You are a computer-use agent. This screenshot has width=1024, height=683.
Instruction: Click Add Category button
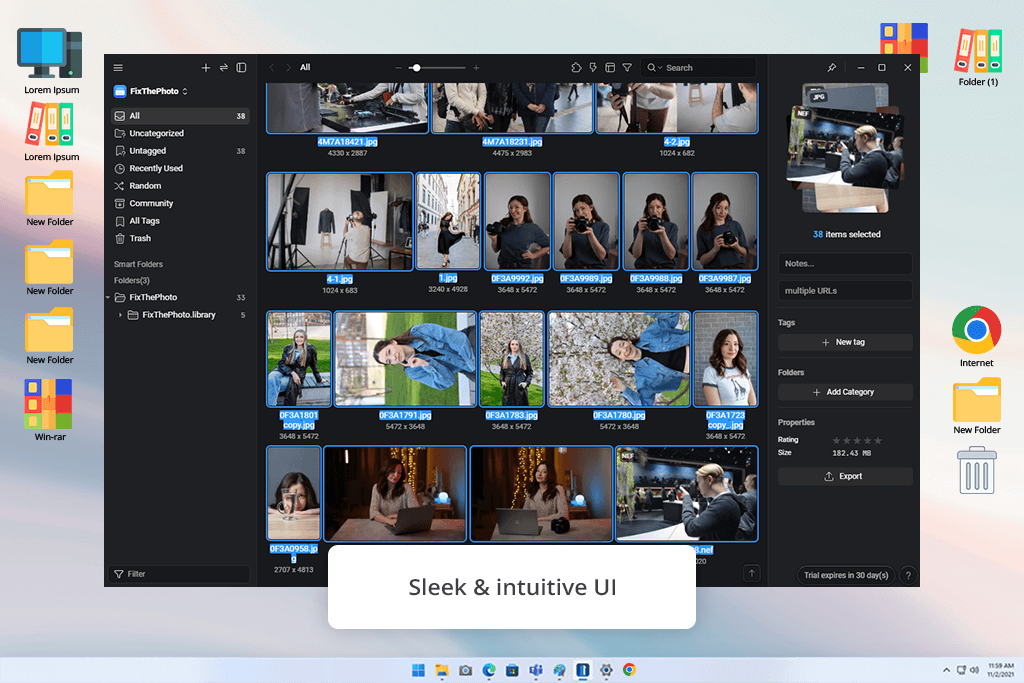click(x=845, y=392)
